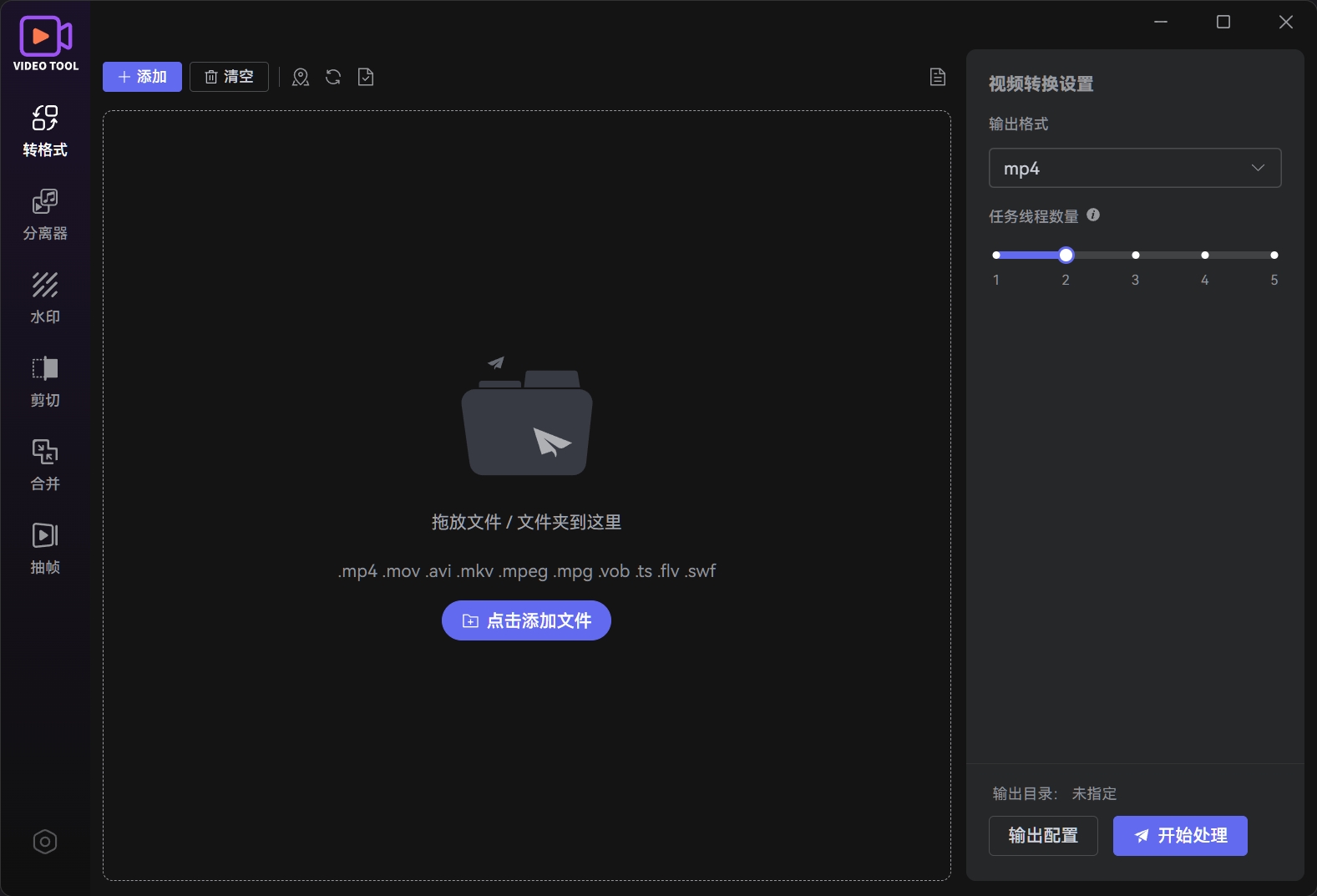Open the 合并 (merge) tool
The height and width of the screenshot is (896, 1317).
point(45,465)
